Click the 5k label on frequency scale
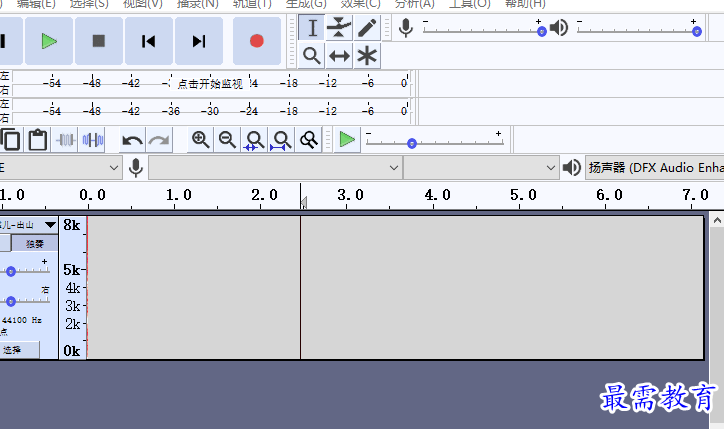The image size is (724, 429). [x=72, y=270]
